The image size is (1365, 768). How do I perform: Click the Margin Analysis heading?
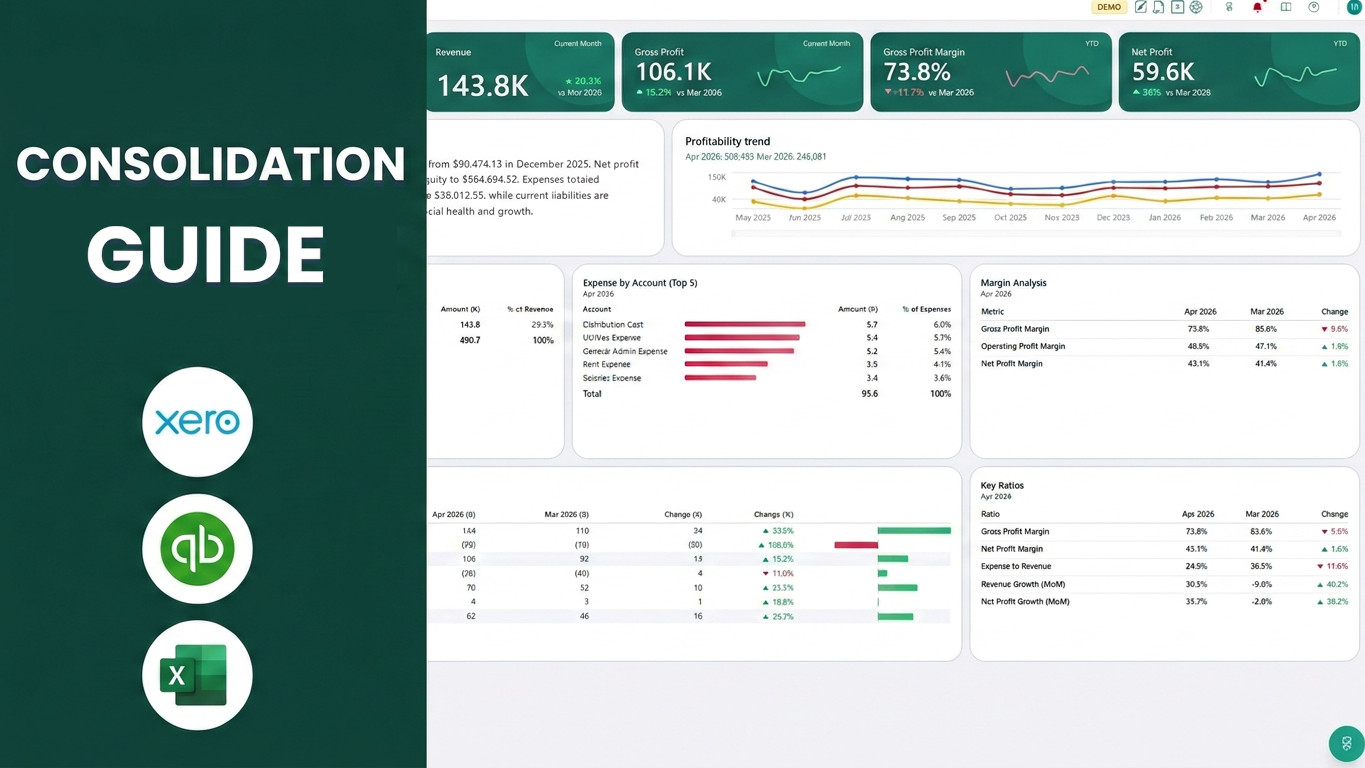(x=1013, y=283)
